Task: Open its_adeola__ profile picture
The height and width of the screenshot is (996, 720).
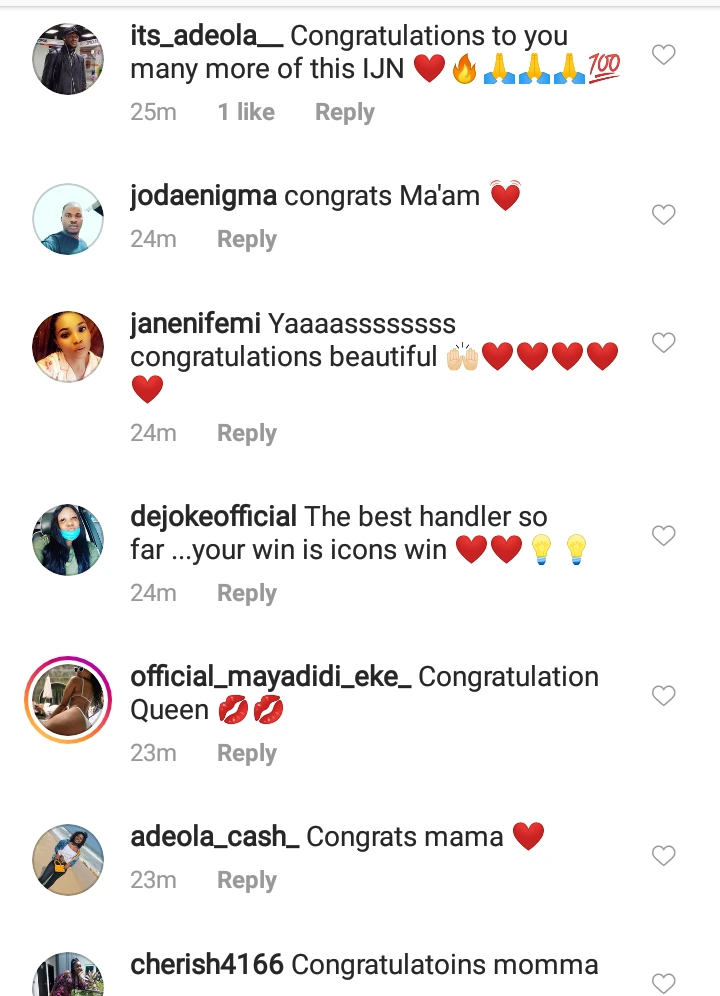Action: [68, 60]
